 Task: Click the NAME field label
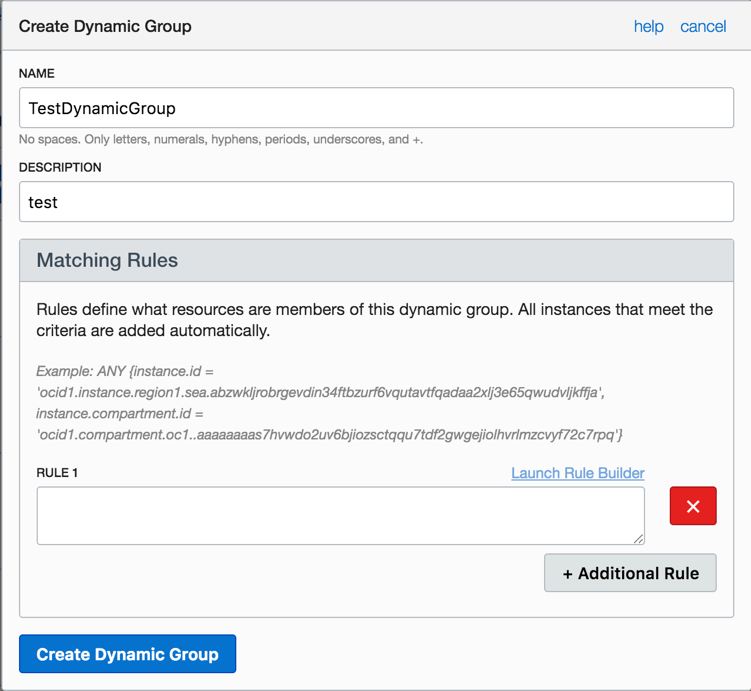click(x=37, y=74)
